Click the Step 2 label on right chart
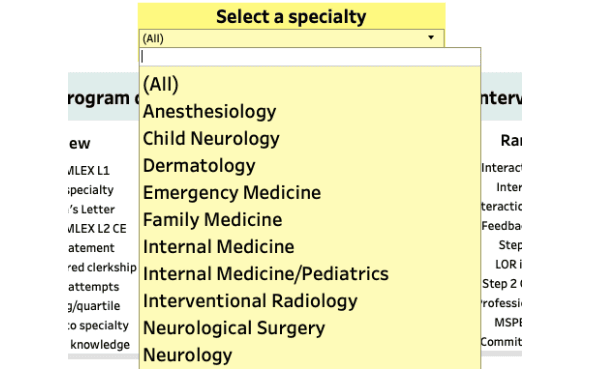Image resolution: width=609 pixels, height=372 pixels. pos(502,283)
